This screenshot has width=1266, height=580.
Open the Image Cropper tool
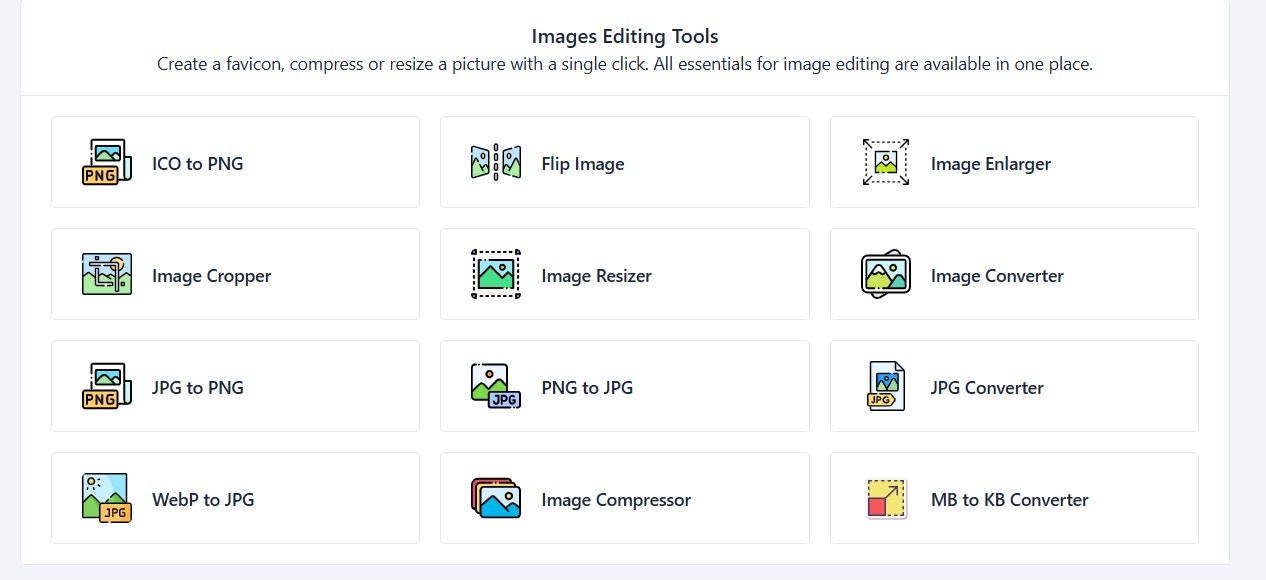235,274
